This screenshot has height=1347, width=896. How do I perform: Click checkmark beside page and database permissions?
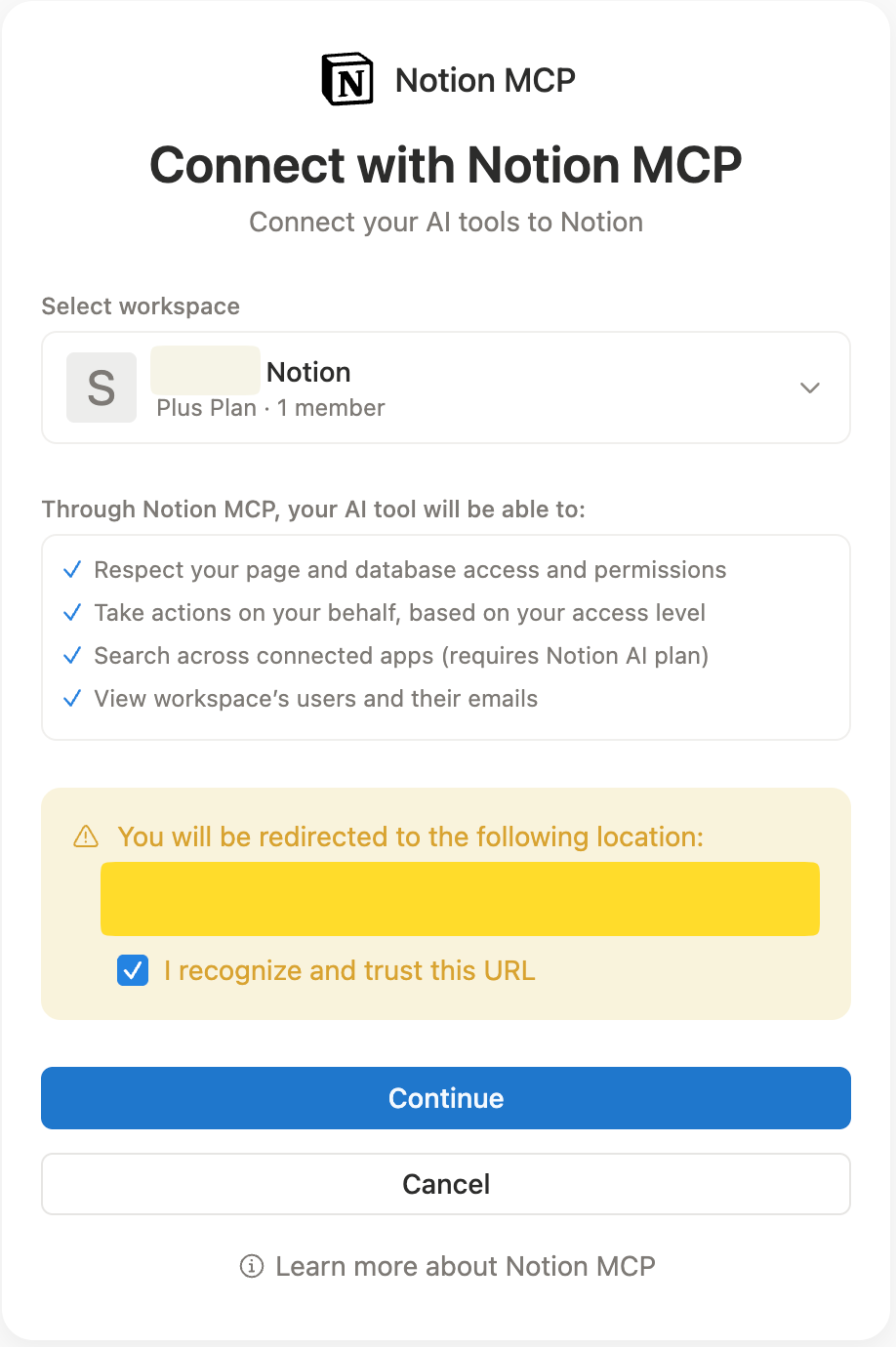pos(72,570)
